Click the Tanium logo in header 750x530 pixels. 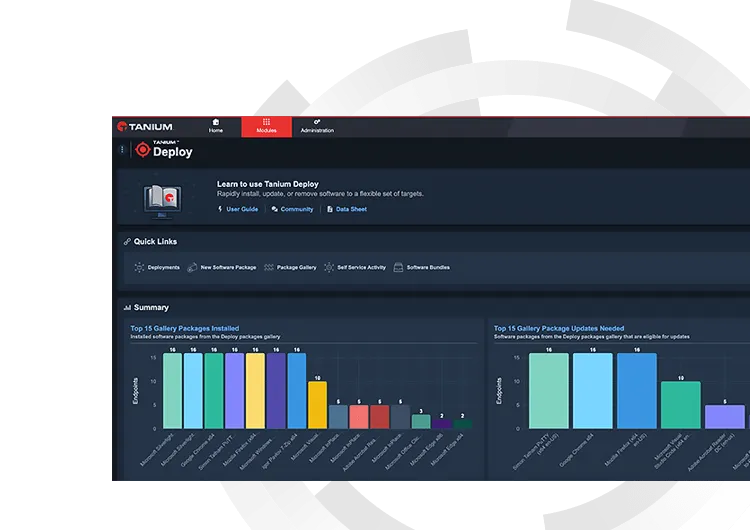145,127
